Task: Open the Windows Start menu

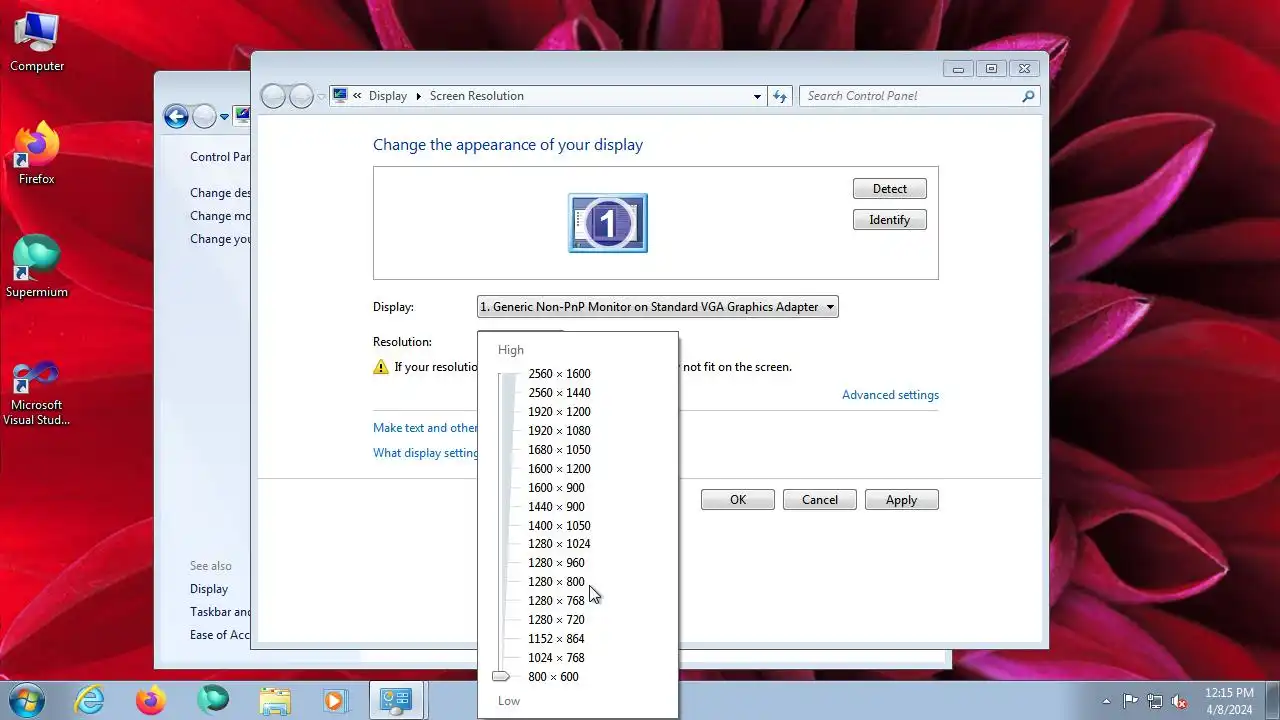Action: tap(26, 700)
